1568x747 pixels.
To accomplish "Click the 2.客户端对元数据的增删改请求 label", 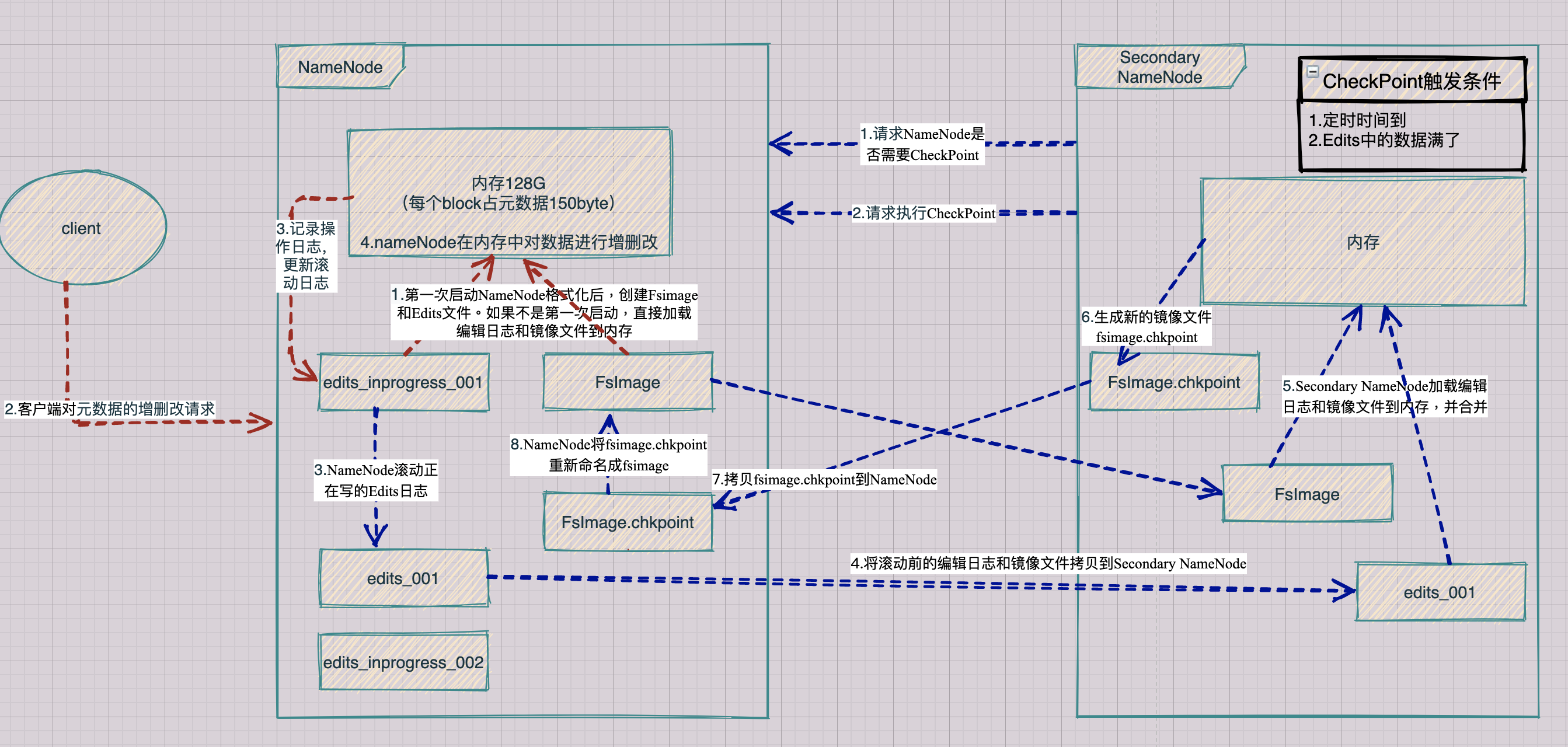I will (110, 409).
